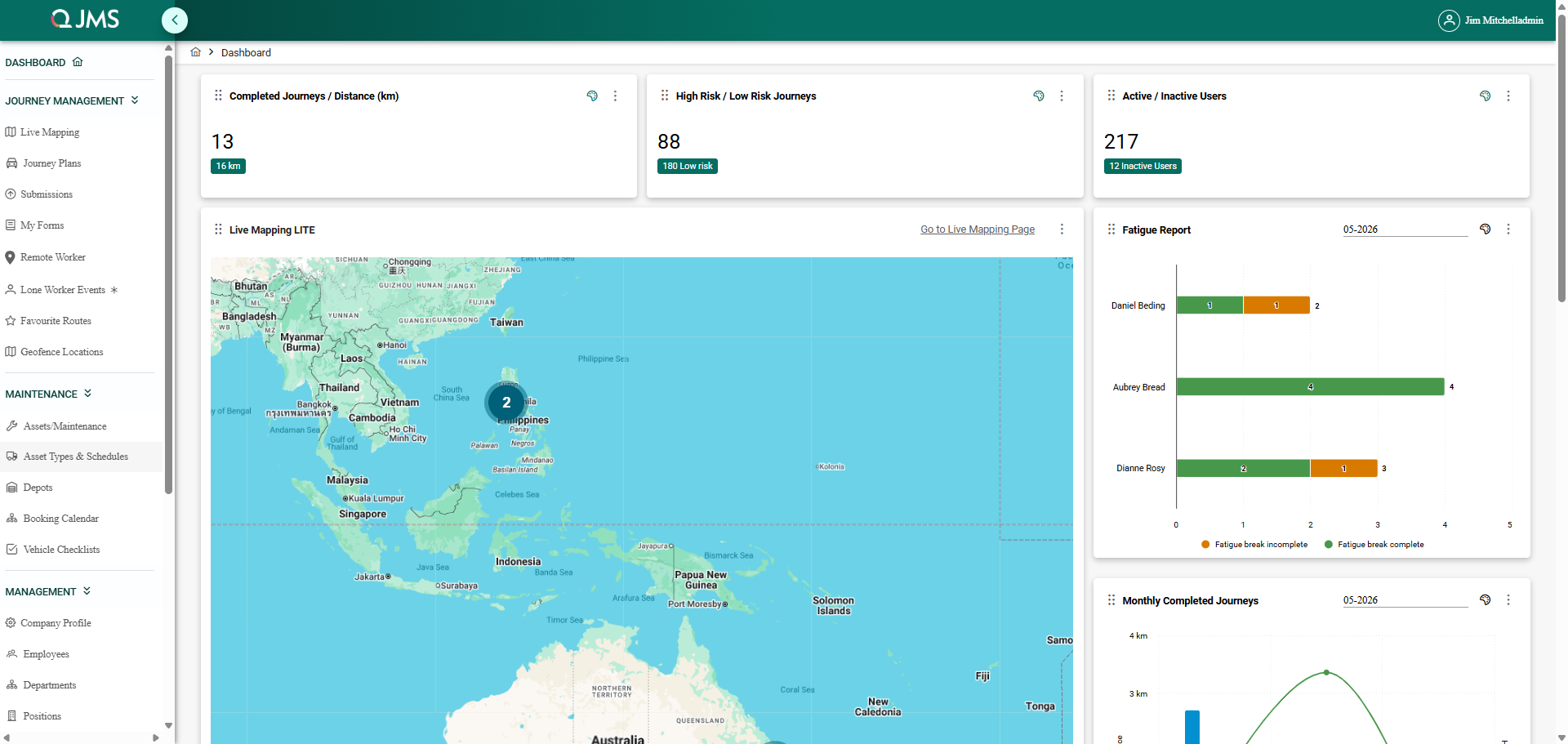Refresh the High Risk / Low Risk Journeys widget

1039,96
